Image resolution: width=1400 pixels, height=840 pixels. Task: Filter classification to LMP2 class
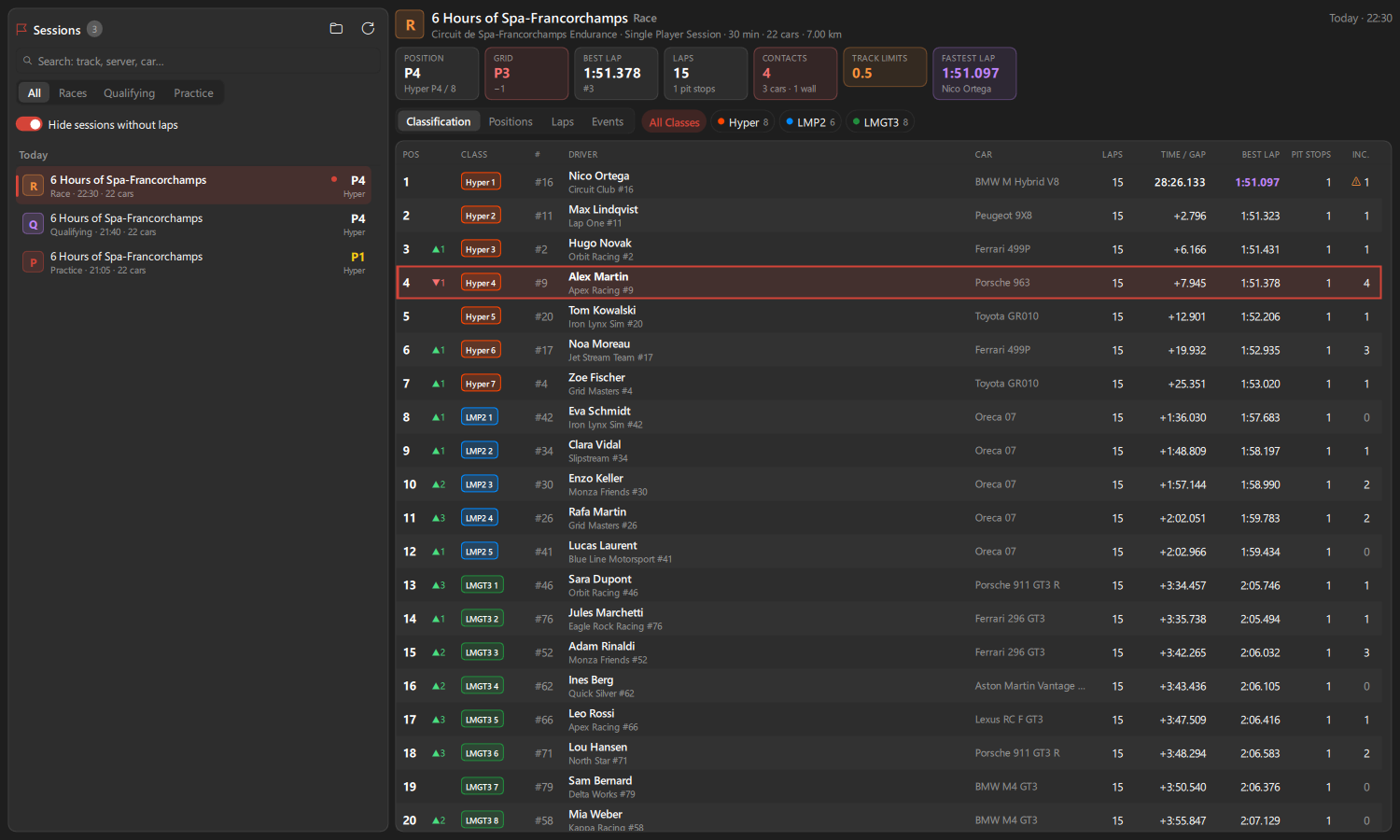[810, 122]
